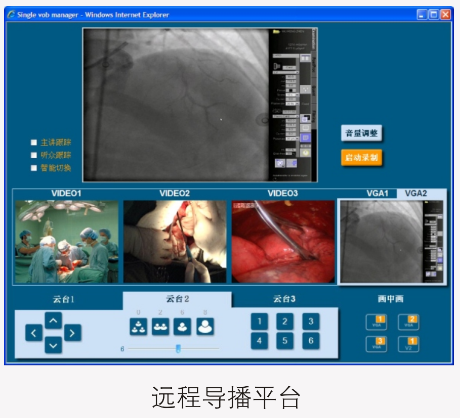Switch to the 云台3 tab
This screenshot has width=460, height=418.
click(x=284, y=299)
